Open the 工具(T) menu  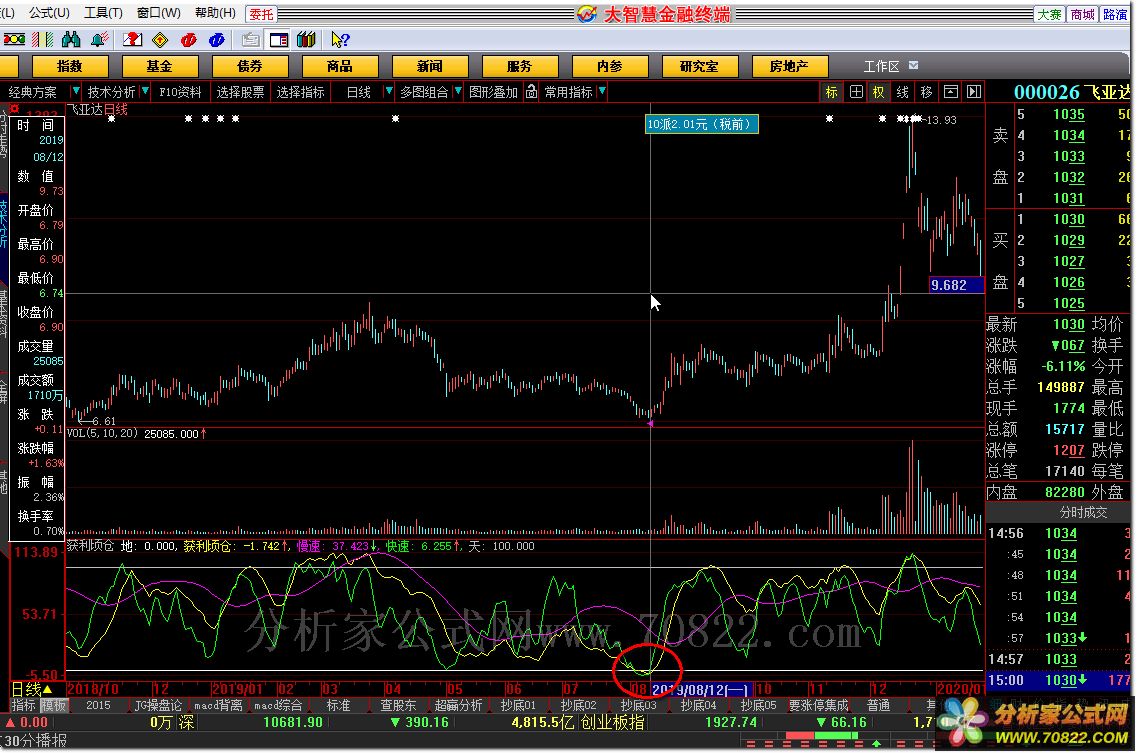tap(103, 13)
